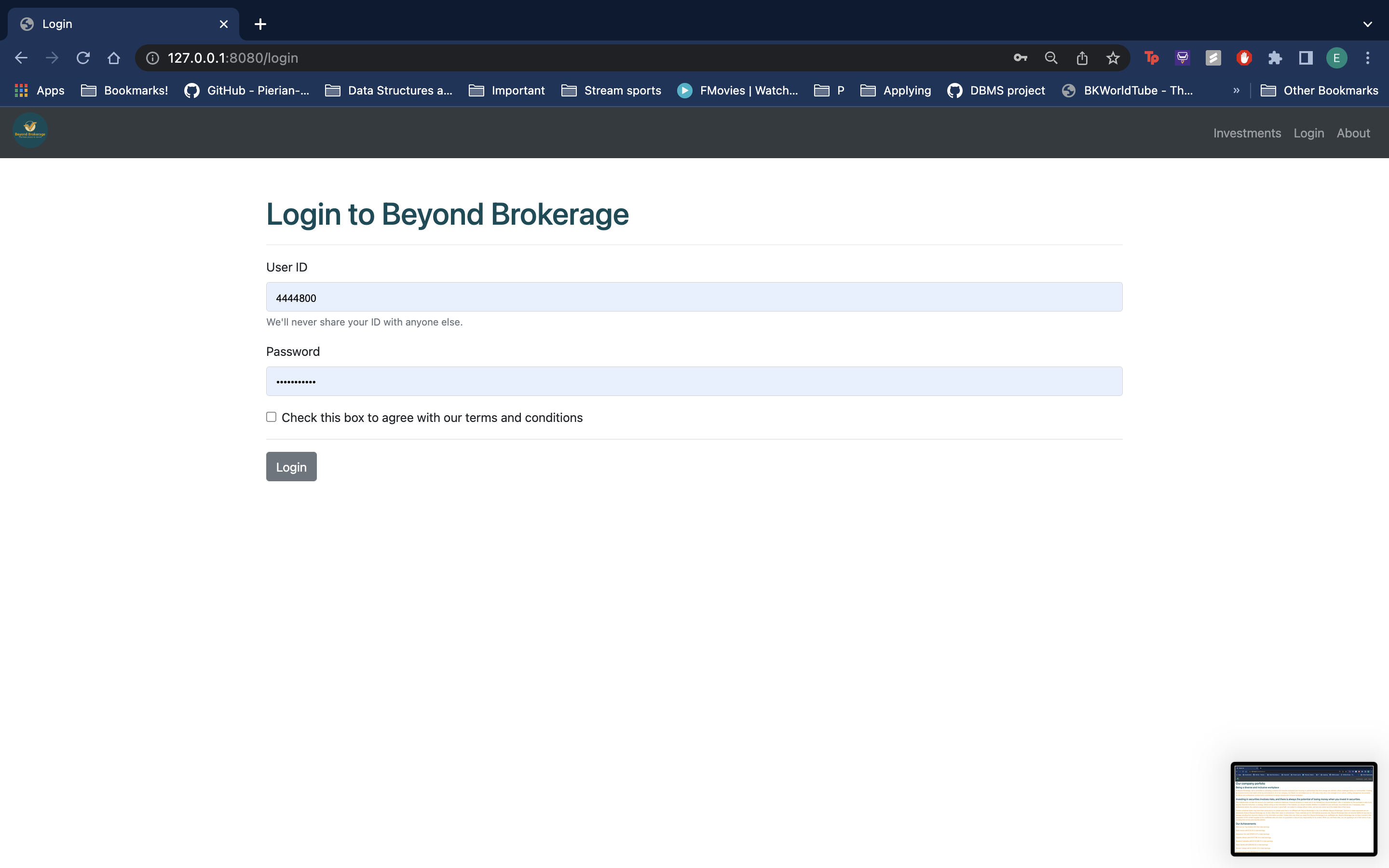This screenshot has width=1389, height=868.
Task: Click the share page icon
Action: click(1082, 58)
